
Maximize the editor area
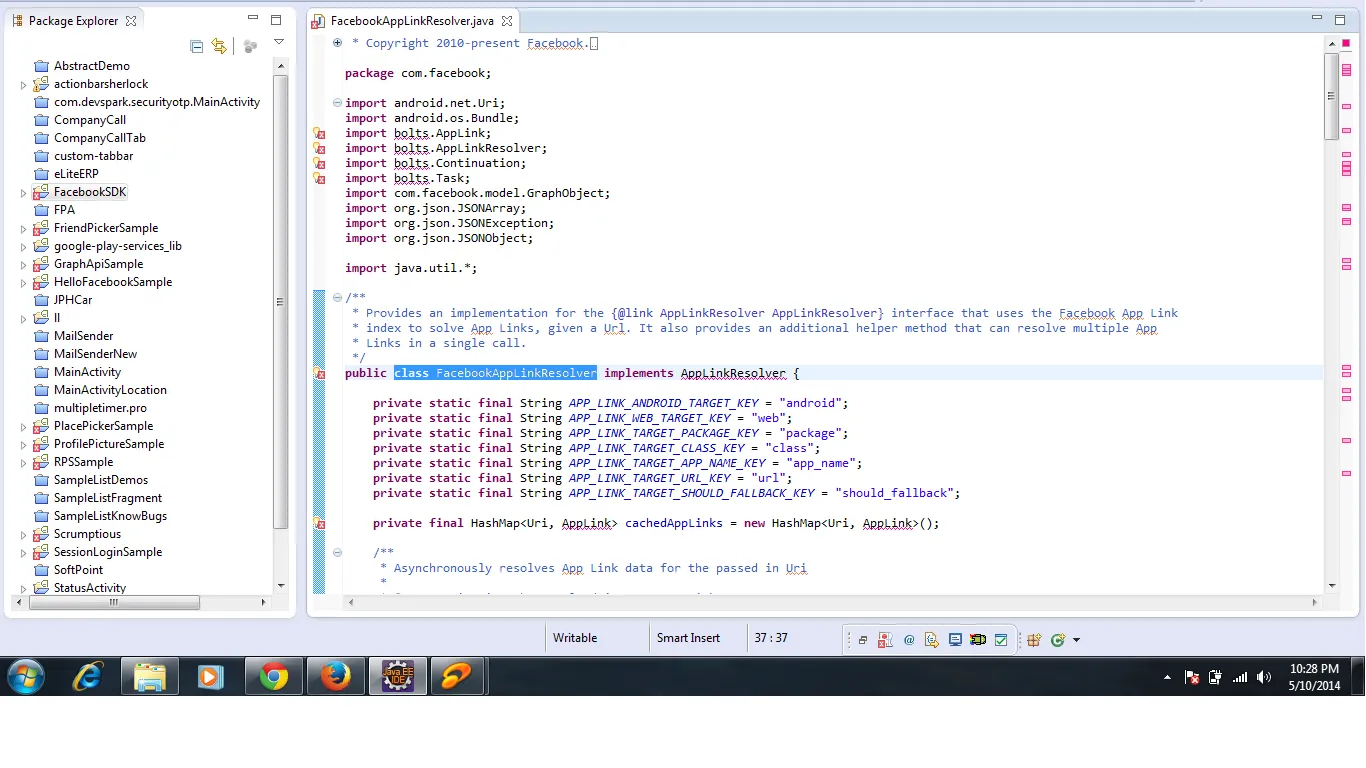[x=1340, y=19]
